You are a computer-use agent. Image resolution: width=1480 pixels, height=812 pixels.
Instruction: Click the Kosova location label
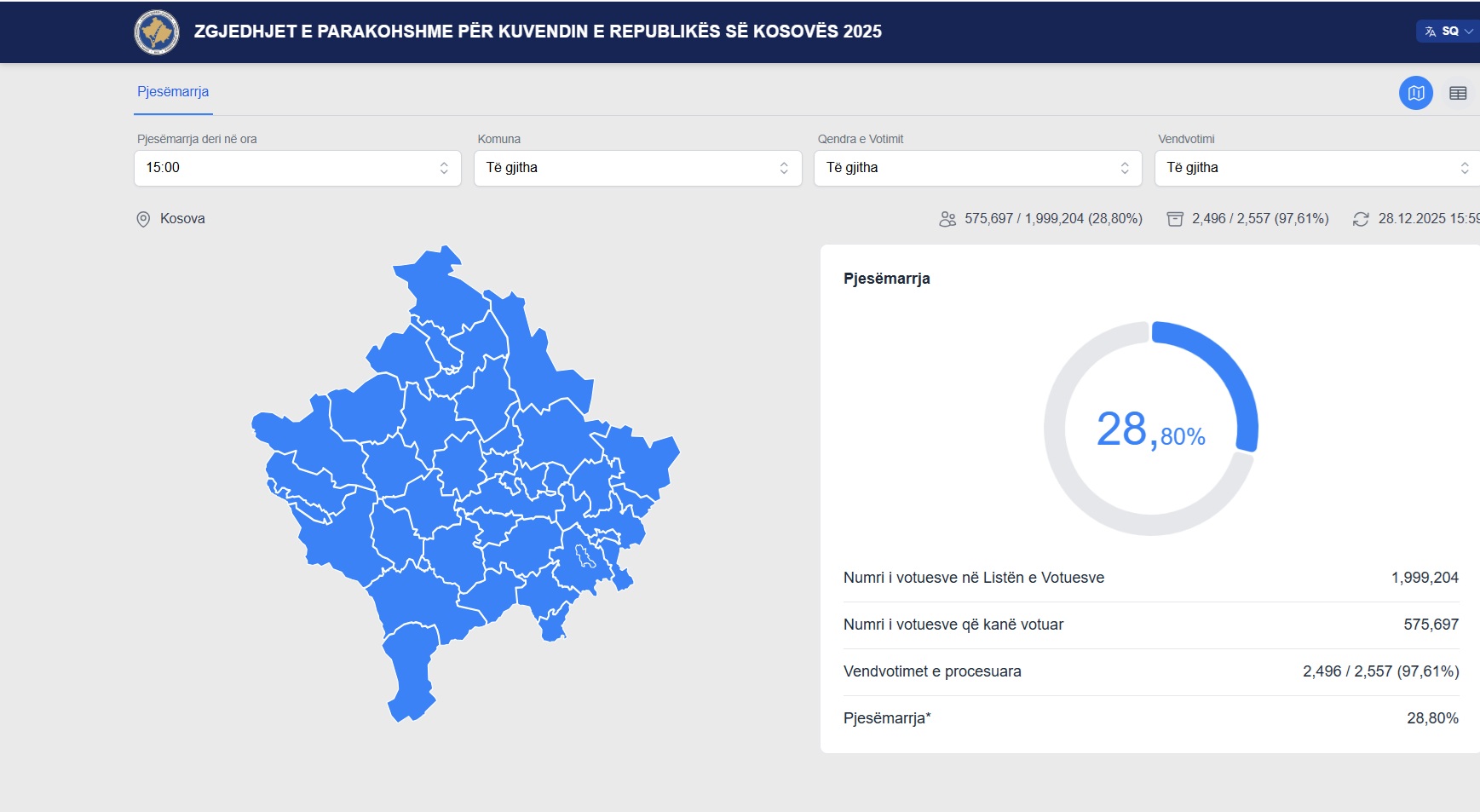182,219
